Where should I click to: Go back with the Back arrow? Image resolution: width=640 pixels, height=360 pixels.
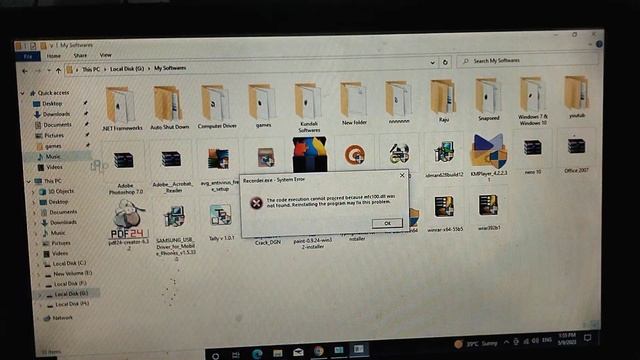[x=24, y=71]
